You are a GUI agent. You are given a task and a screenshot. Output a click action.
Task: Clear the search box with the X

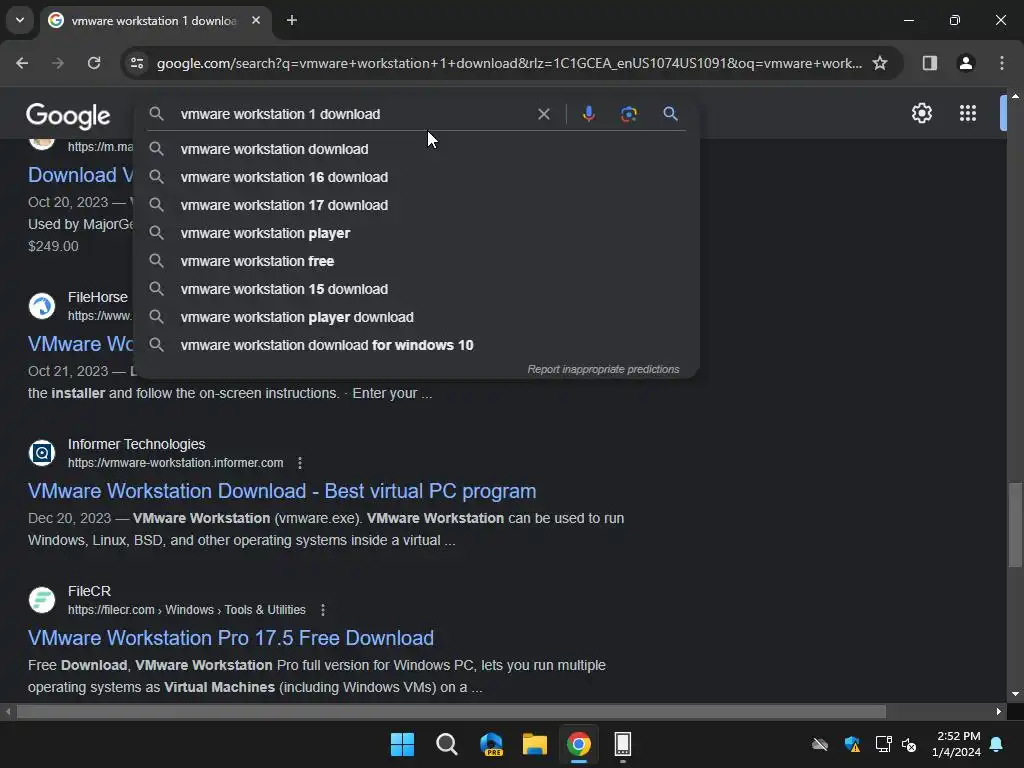pos(543,114)
